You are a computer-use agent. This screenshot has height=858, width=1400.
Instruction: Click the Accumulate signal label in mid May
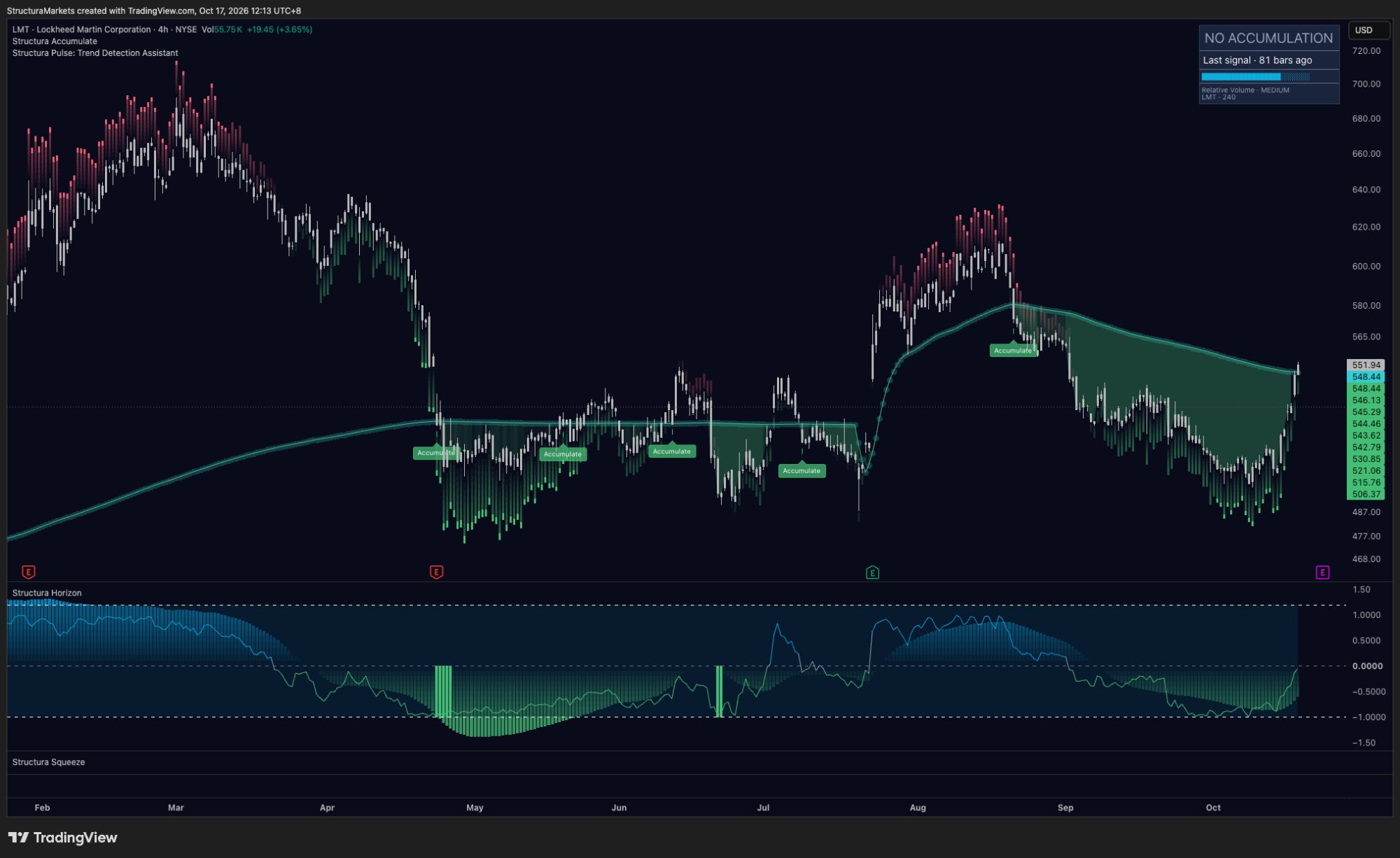[563, 454]
